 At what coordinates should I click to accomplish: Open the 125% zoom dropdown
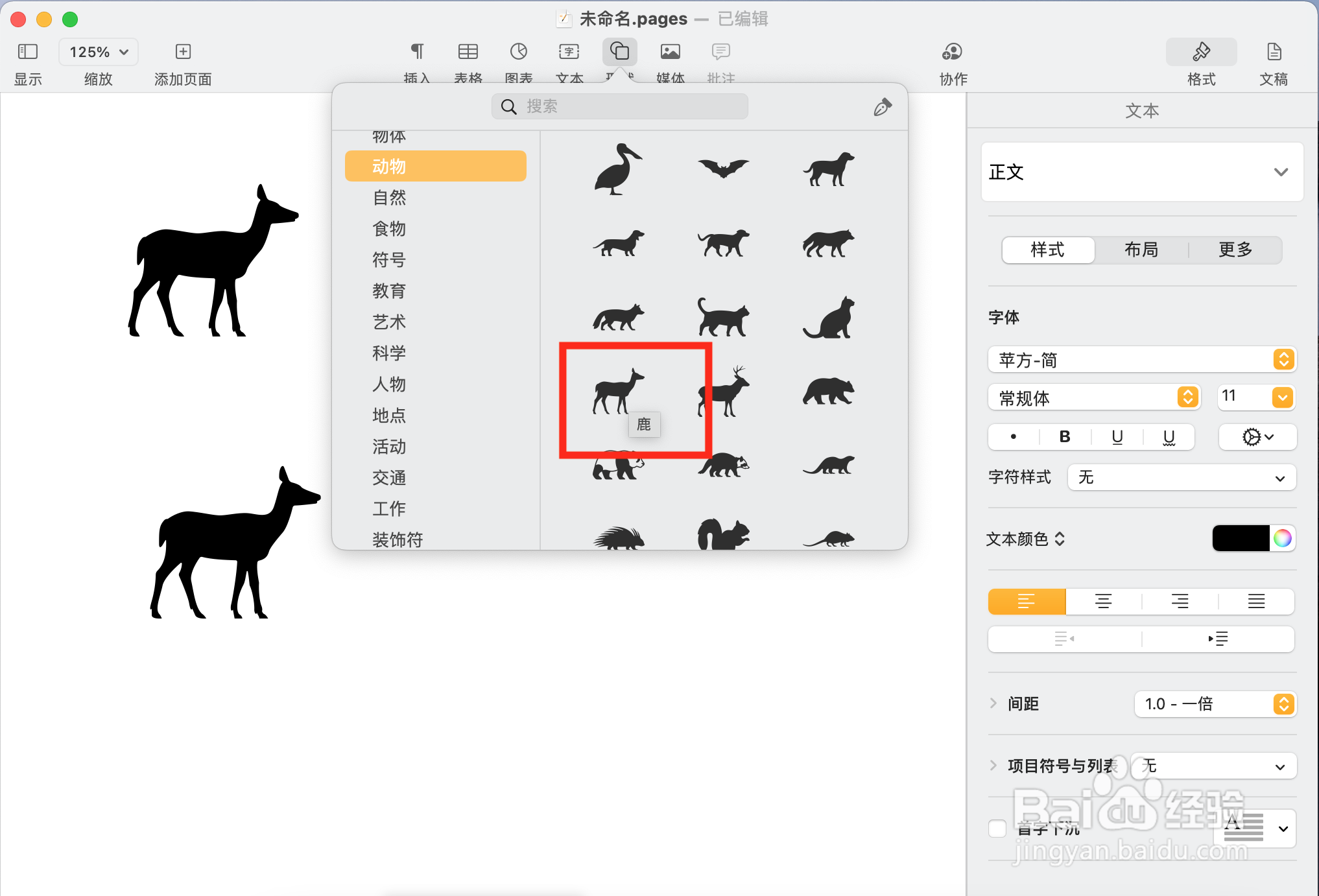(x=99, y=52)
